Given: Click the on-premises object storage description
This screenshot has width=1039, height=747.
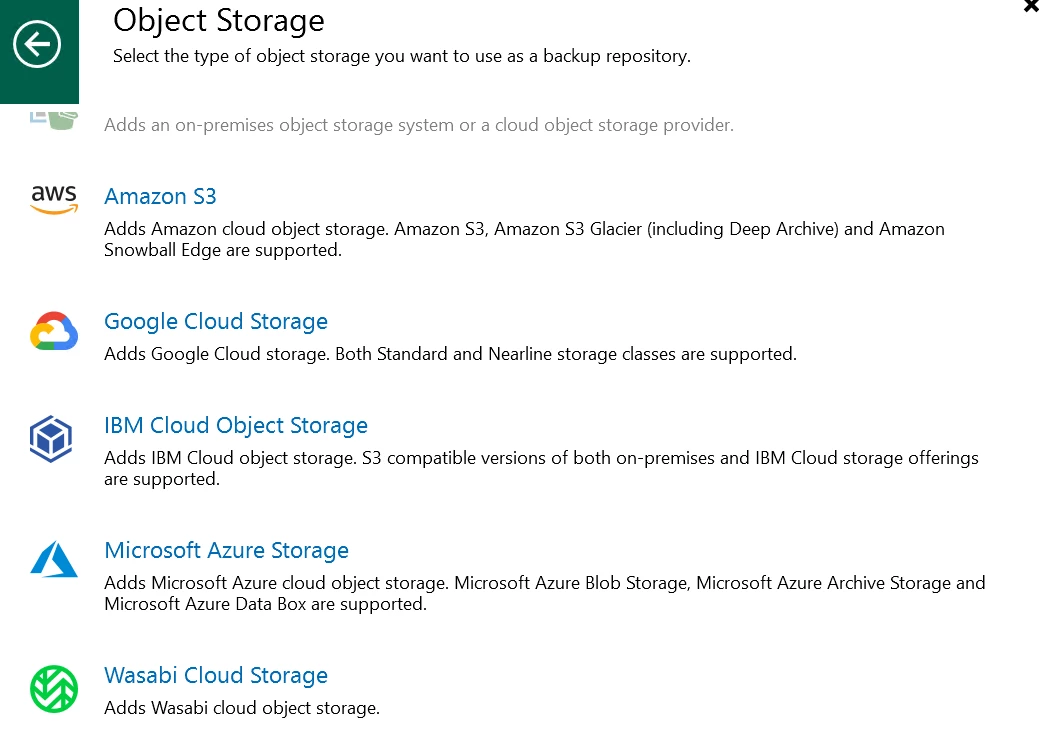Looking at the screenshot, I should coord(419,125).
